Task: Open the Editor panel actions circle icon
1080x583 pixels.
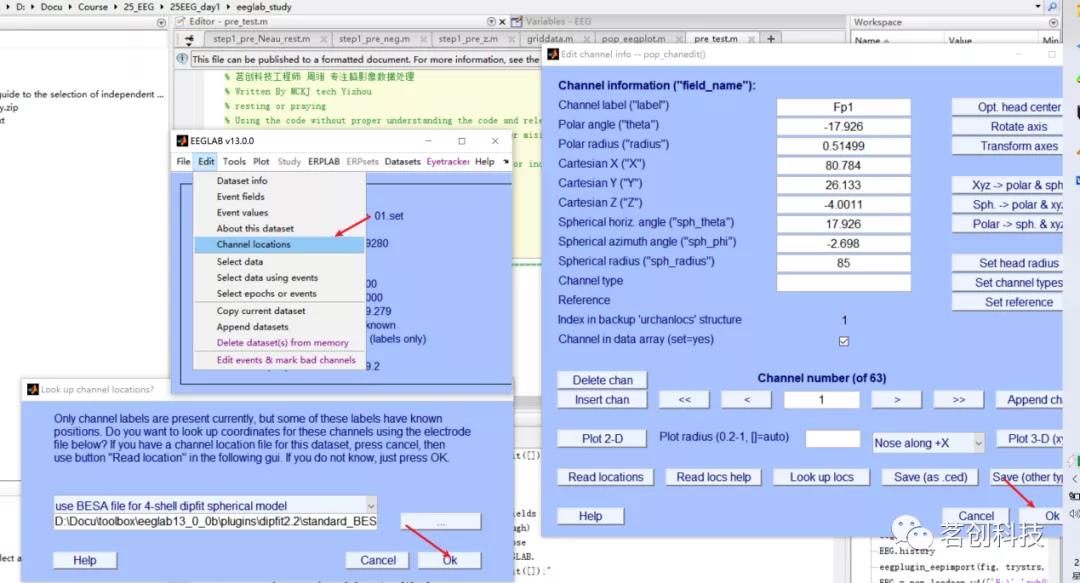Action: coord(491,21)
